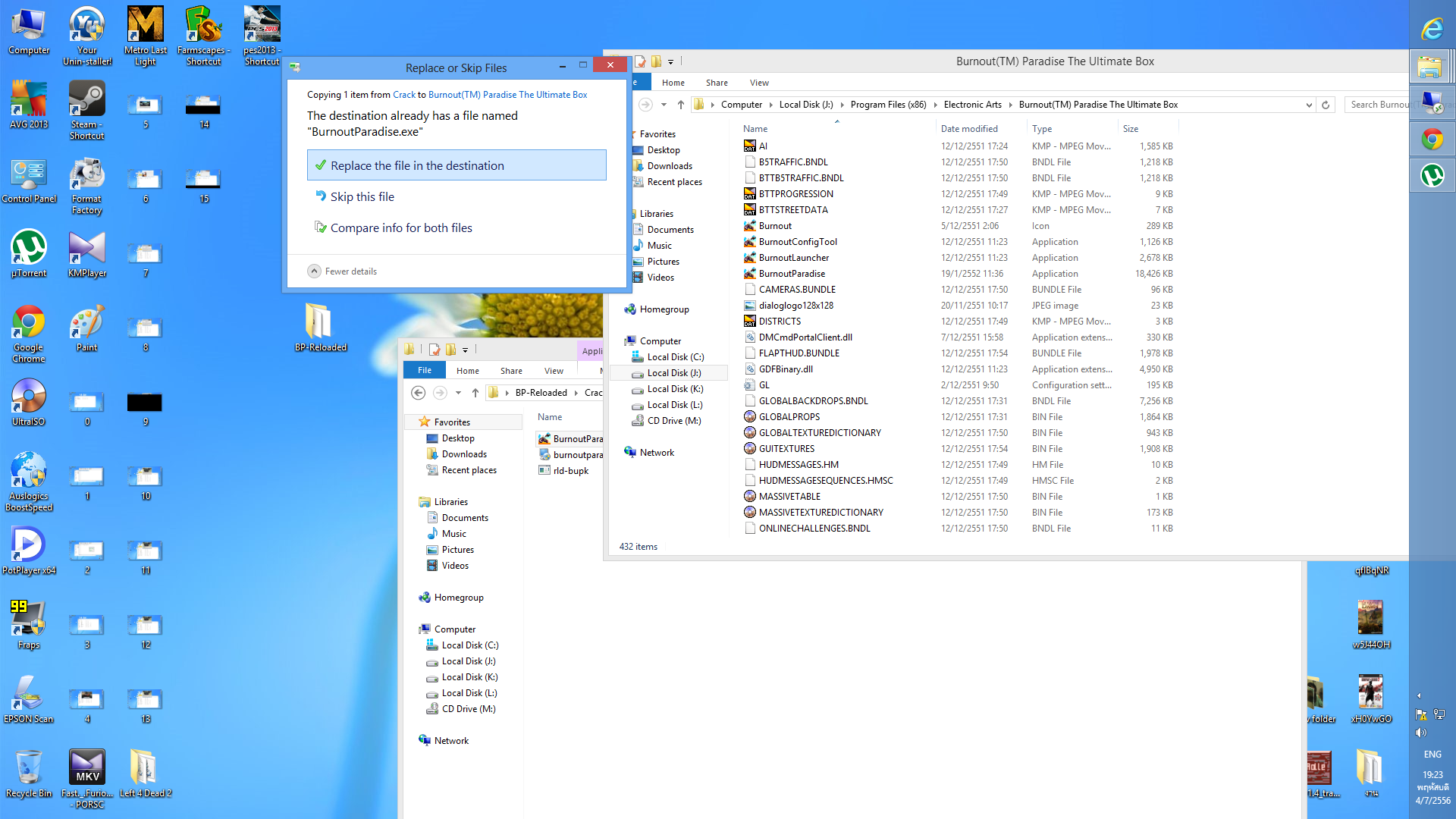Open the Share tab in Burnout window
1456x819 pixels.
point(716,83)
